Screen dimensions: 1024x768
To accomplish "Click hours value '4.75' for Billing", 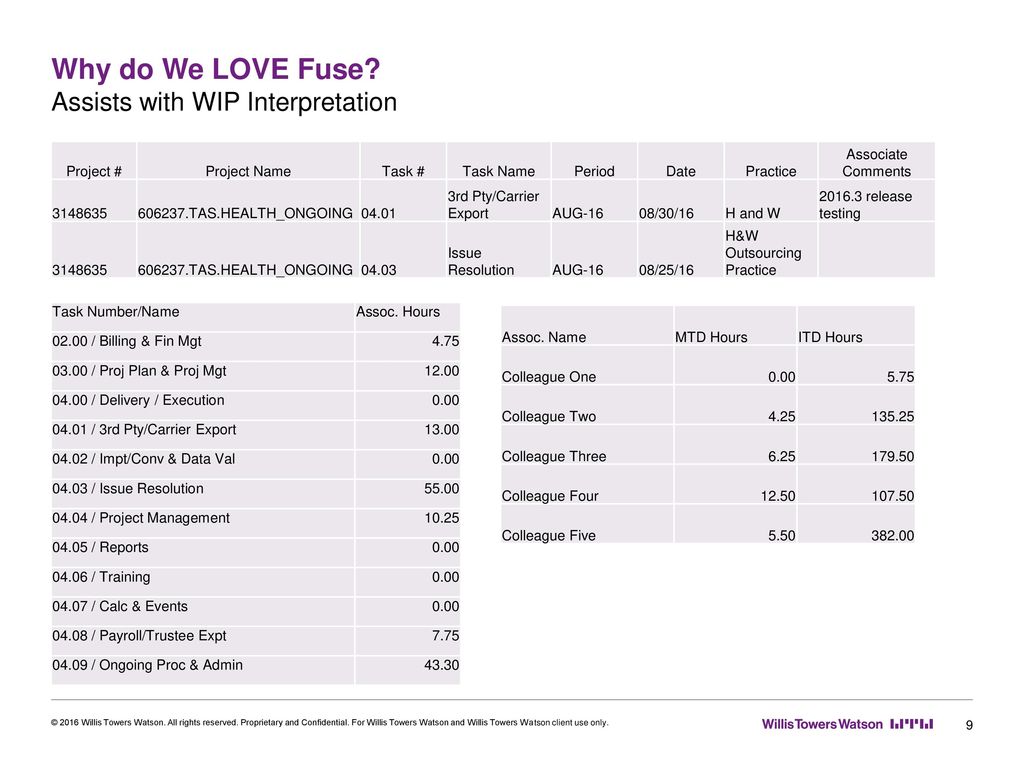I will click(445, 342).
